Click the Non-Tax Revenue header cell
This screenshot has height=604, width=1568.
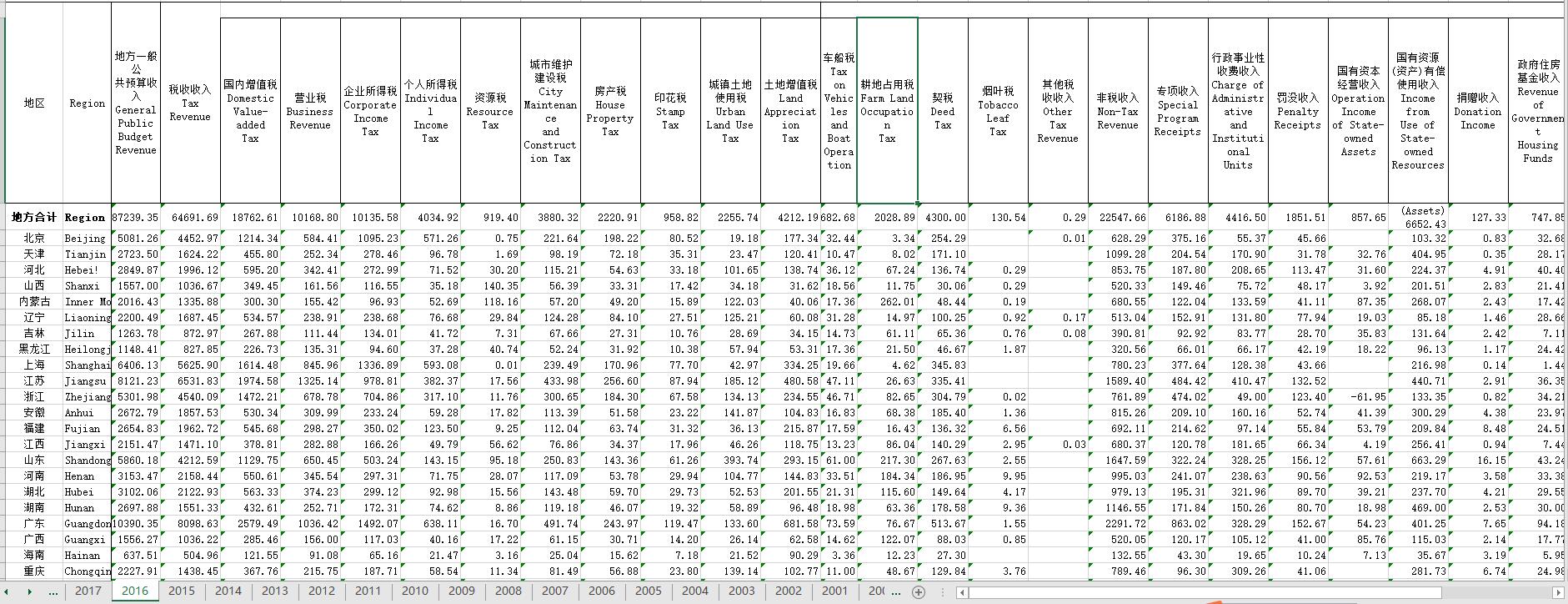(x=1118, y=111)
